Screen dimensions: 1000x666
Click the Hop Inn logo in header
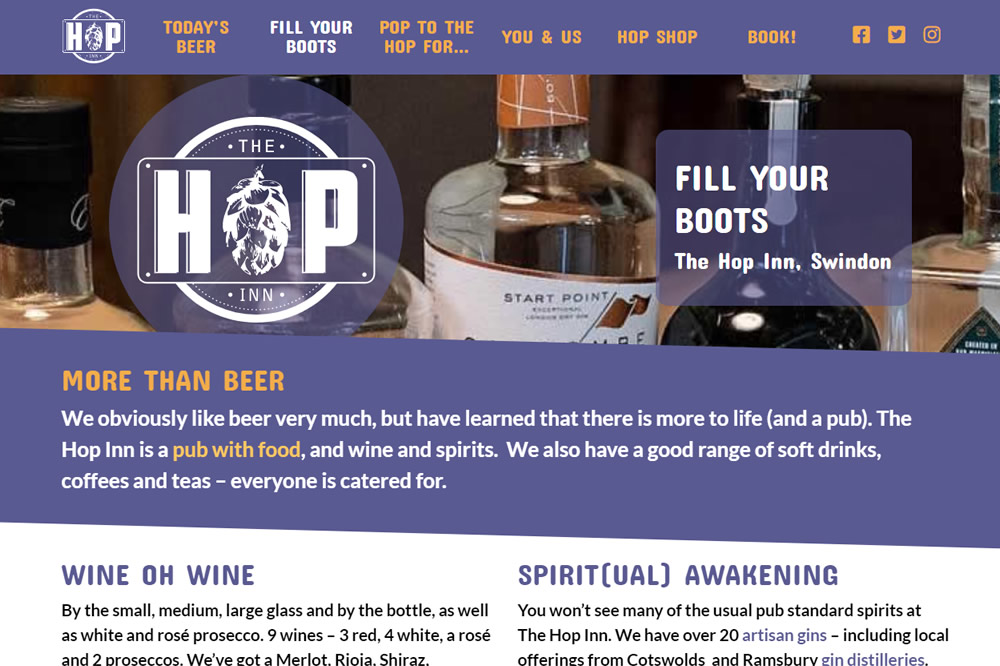pos(93,36)
